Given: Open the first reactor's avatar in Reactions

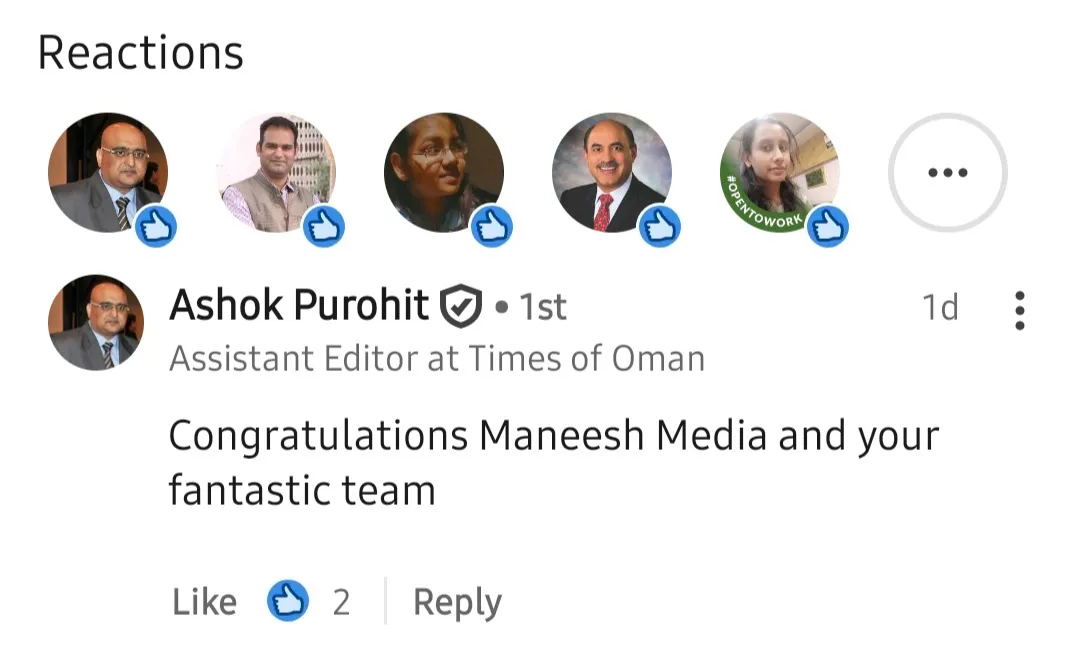Looking at the screenshot, I should [105, 170].
